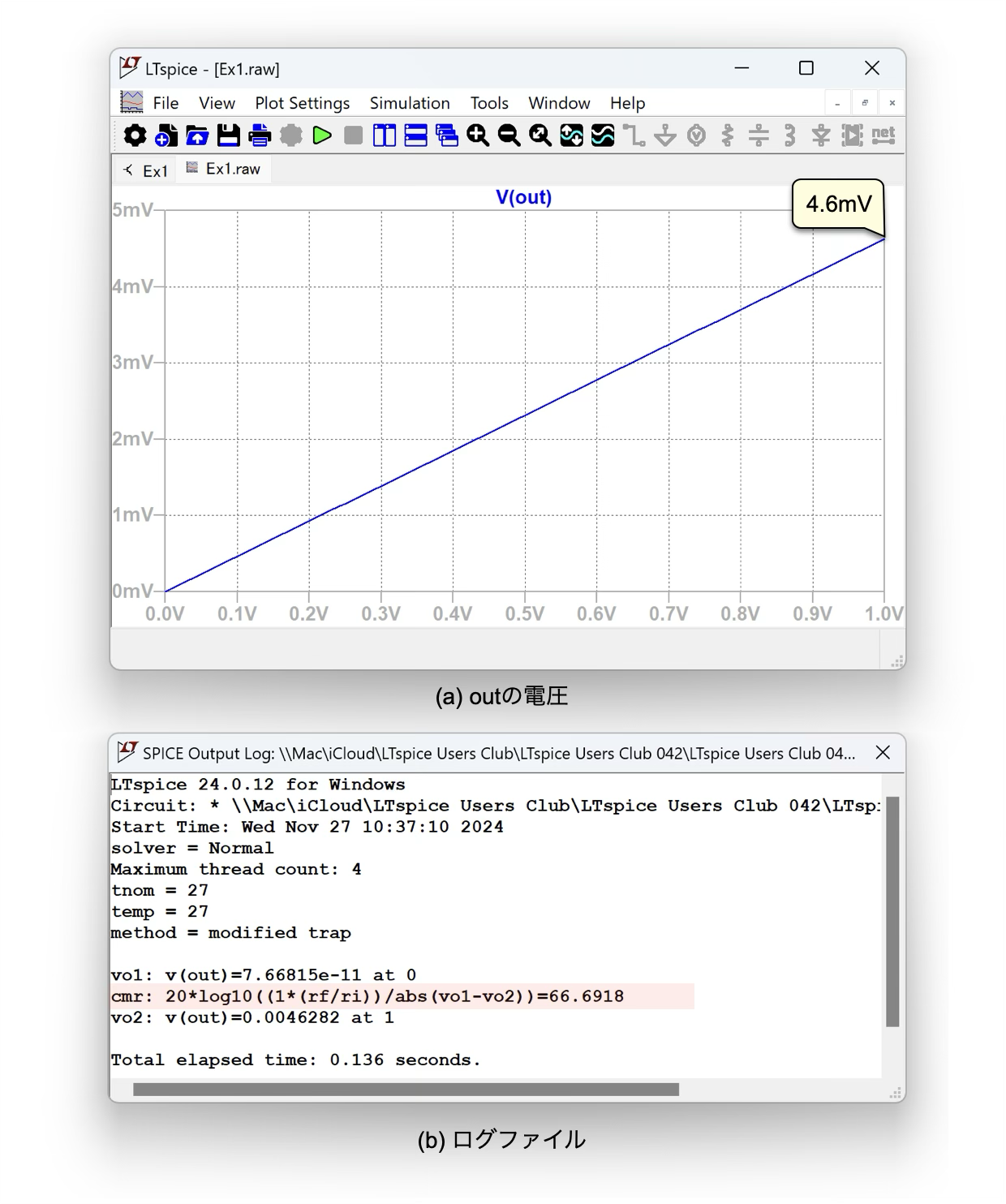Screen dimensions: 1006x1204
Task: Click the V(out) trace label
Action: [523, 197]
